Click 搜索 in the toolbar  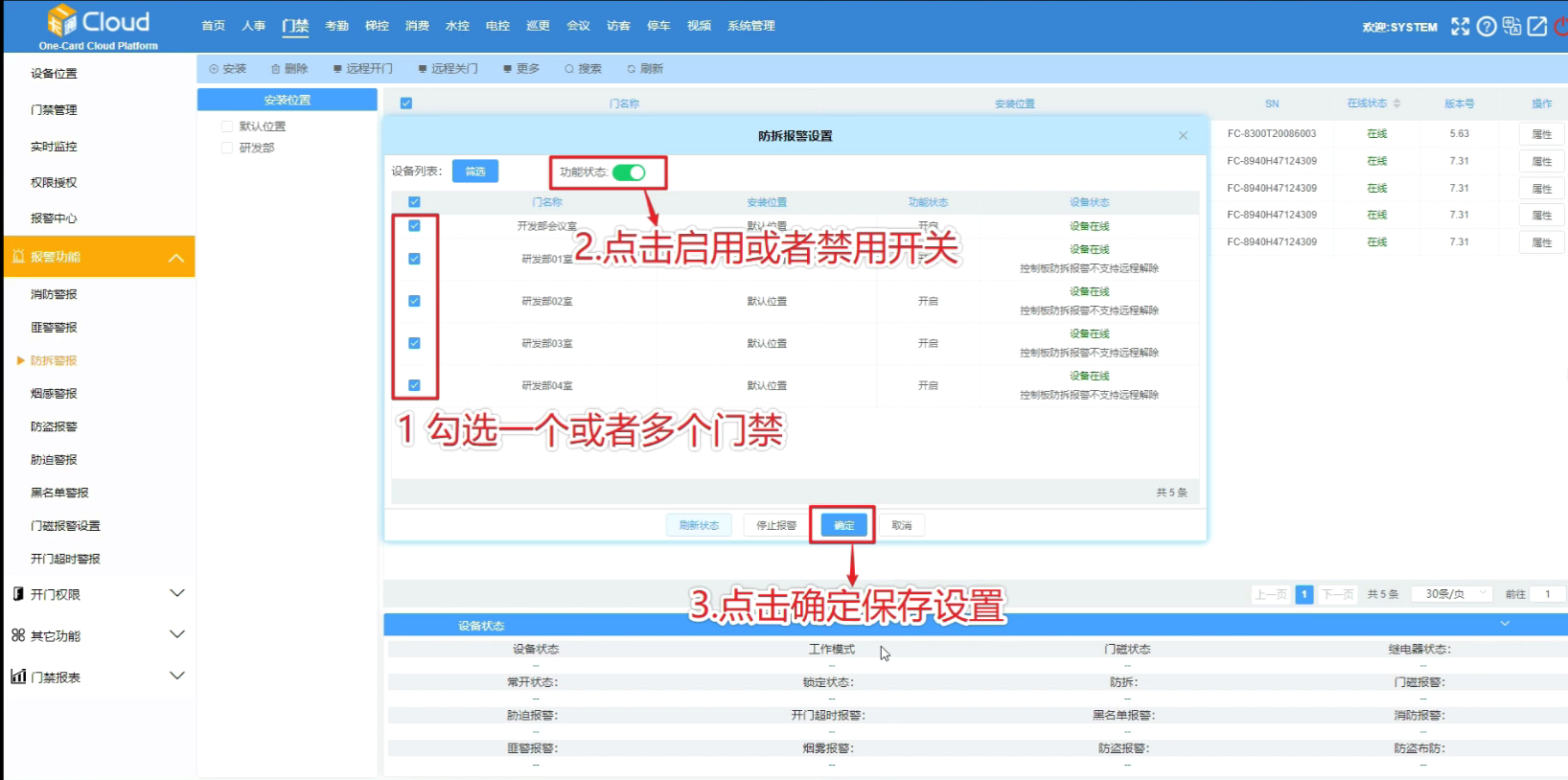pos(583,69)
